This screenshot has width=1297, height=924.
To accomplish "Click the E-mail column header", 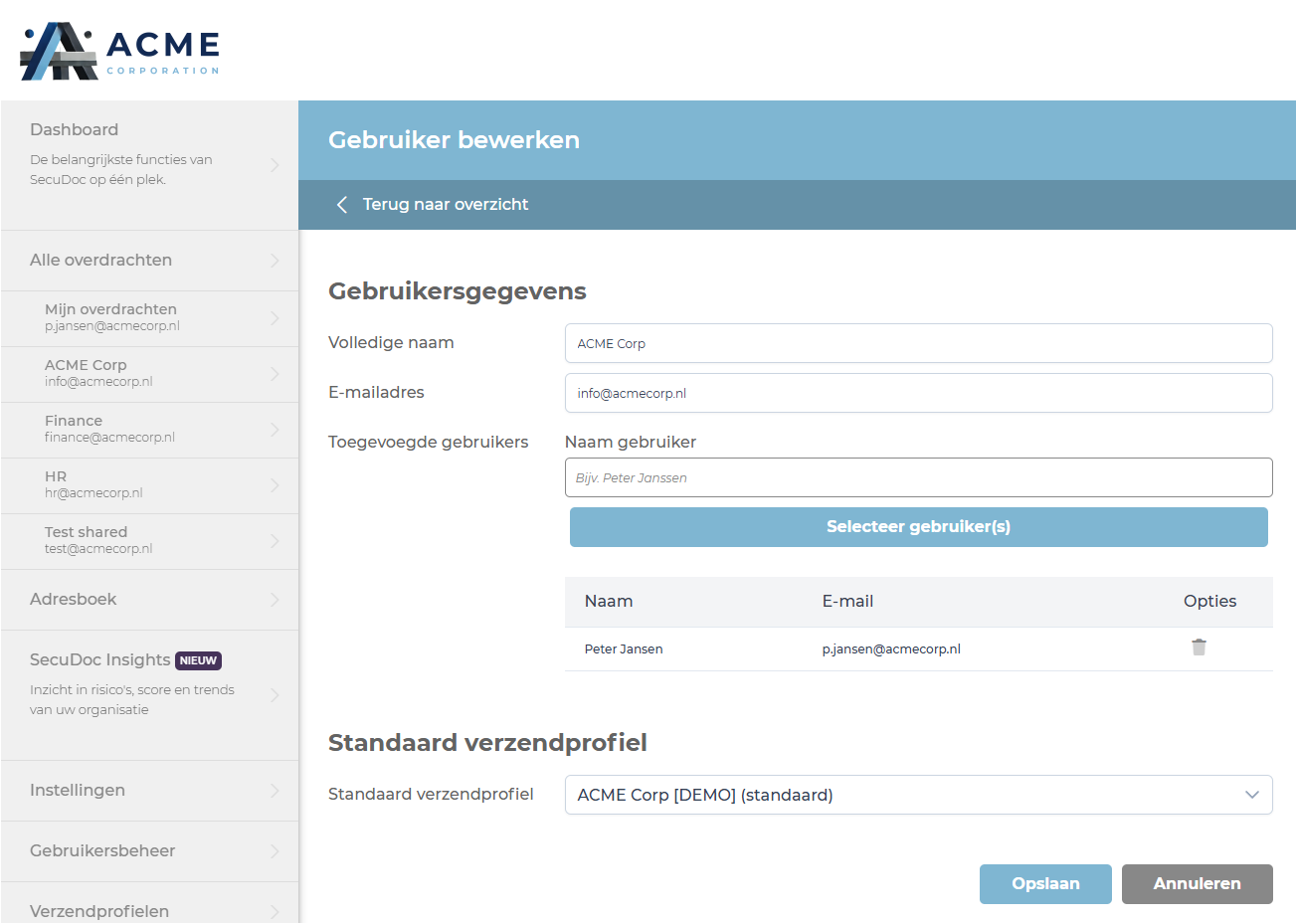I will [847, 602].
